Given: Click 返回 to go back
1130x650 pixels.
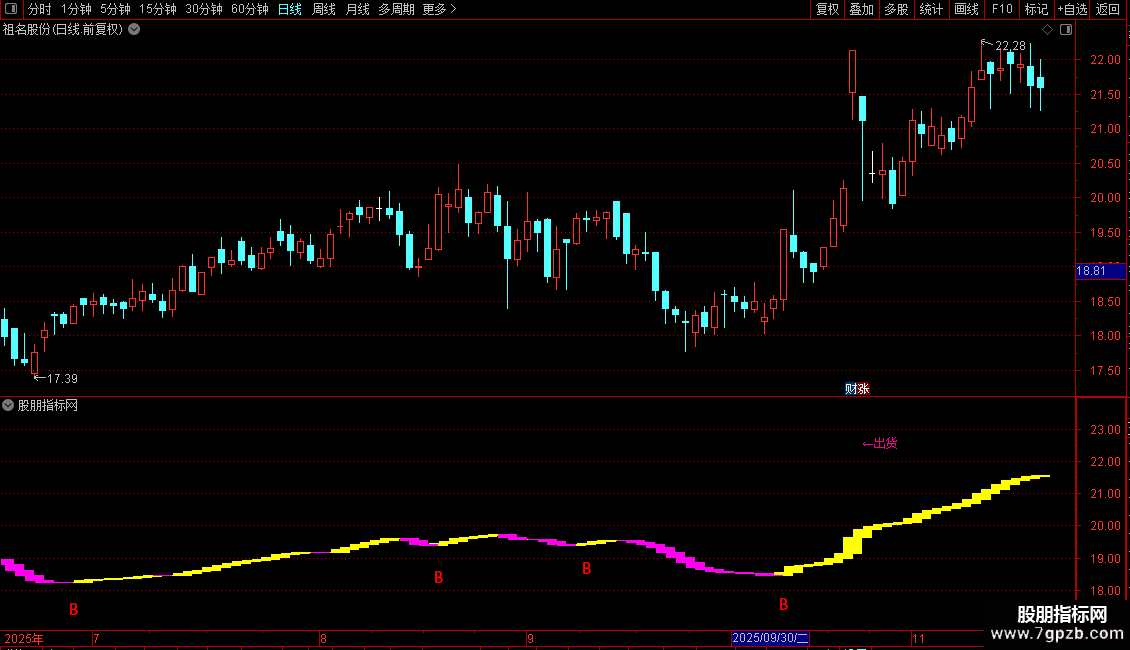Looking at the screenshot, I should point(1108,9).
